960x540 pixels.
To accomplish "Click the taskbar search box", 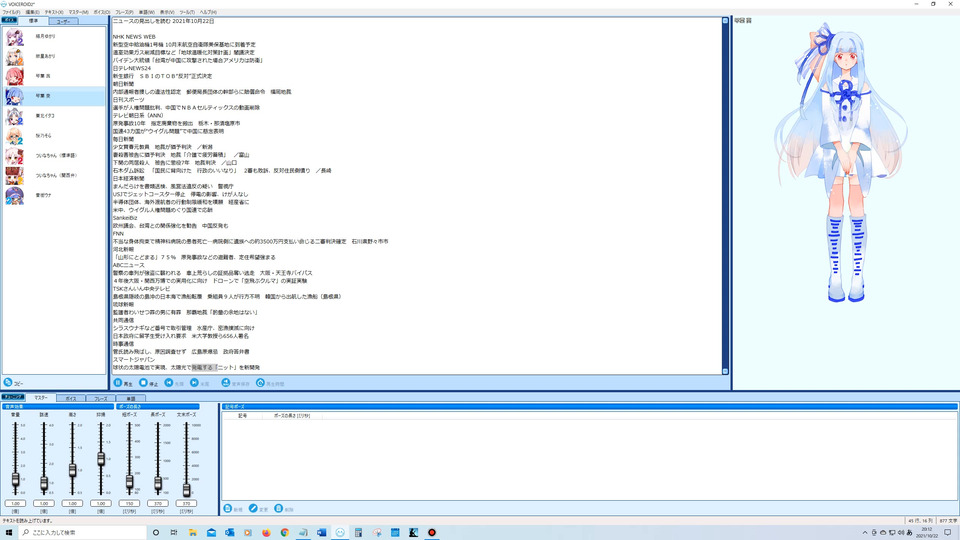I will click(x=83, y=533).
